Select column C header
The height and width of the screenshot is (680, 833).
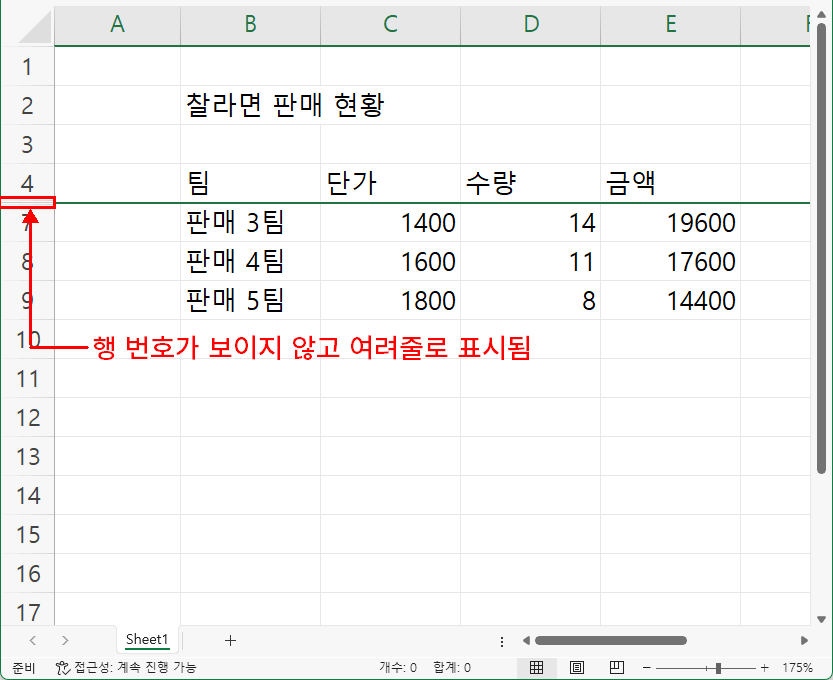[x=390, y=24]
